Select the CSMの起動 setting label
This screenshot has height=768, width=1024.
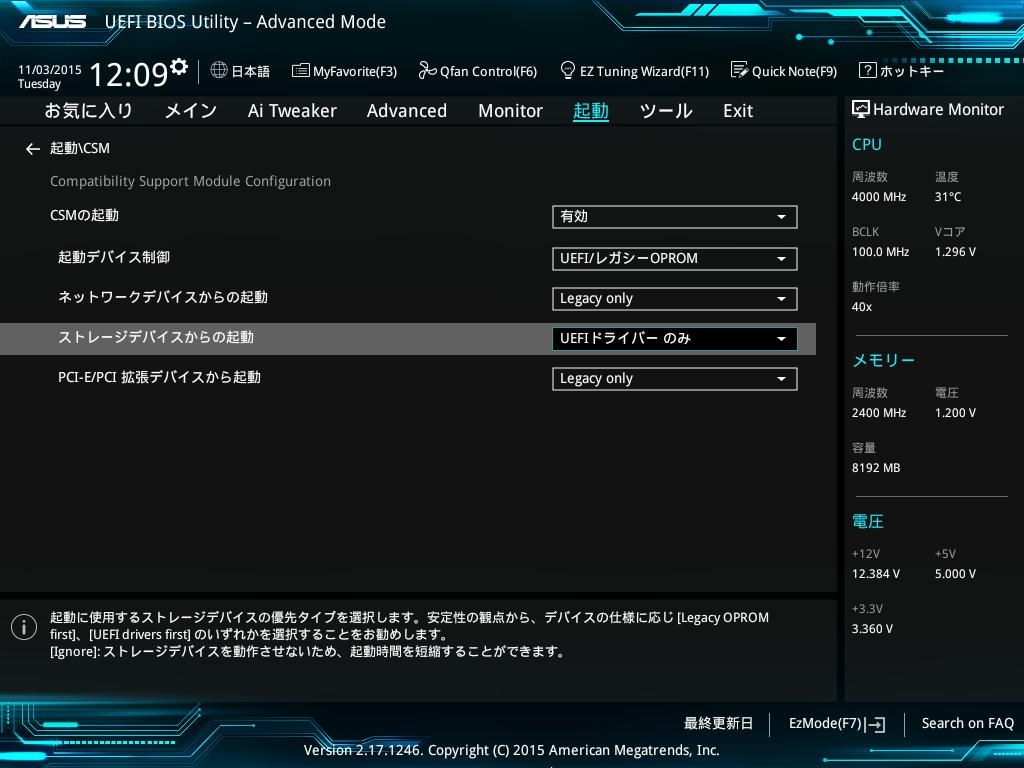click(84, 216)
